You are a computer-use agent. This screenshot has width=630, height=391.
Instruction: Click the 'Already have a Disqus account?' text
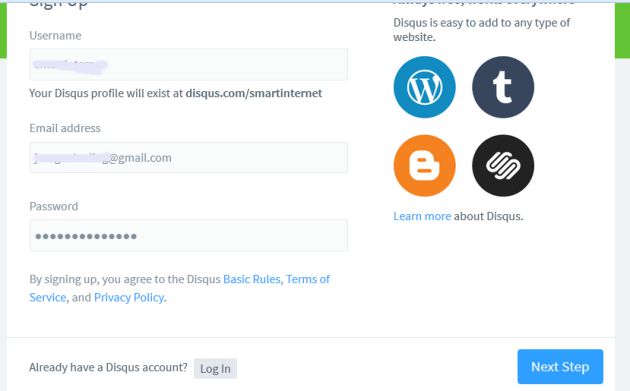108,367
